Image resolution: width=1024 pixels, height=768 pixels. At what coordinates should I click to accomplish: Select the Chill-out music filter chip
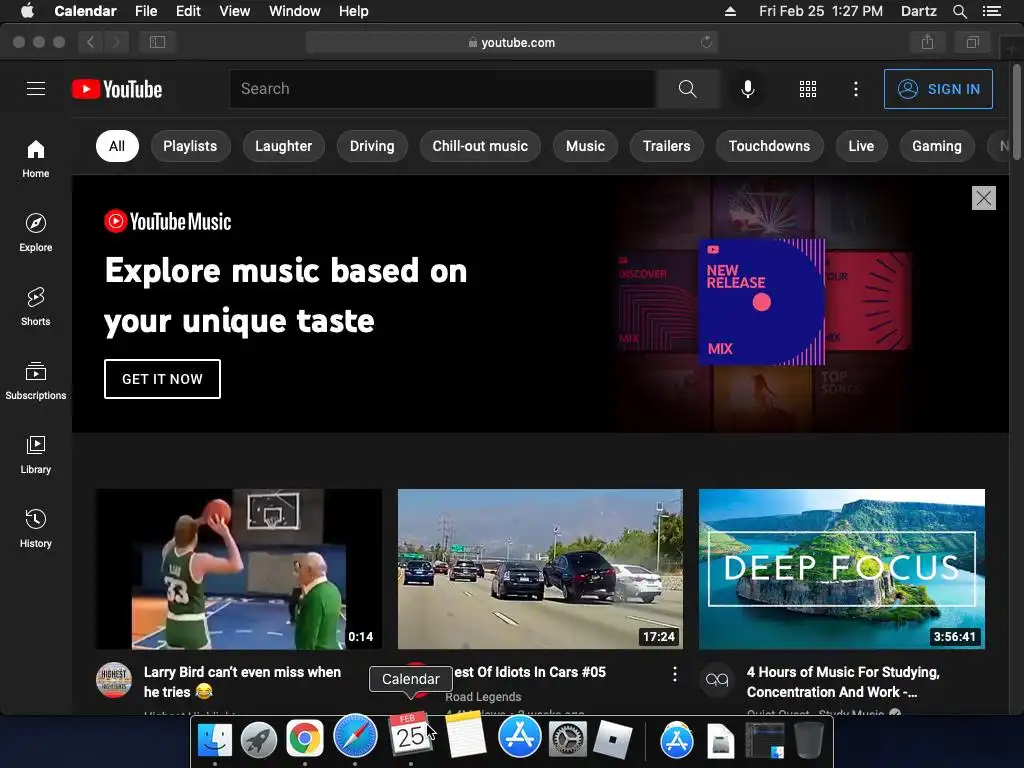480,146
